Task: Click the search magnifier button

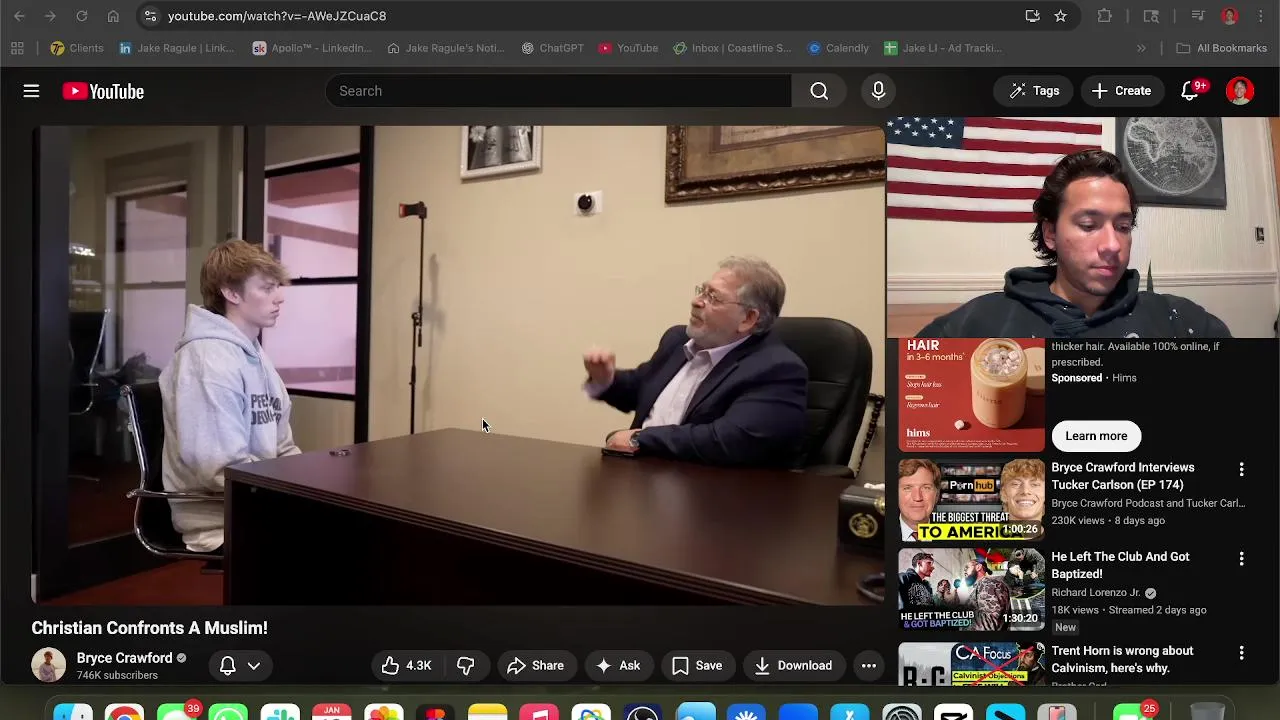Action: [819, 91]
